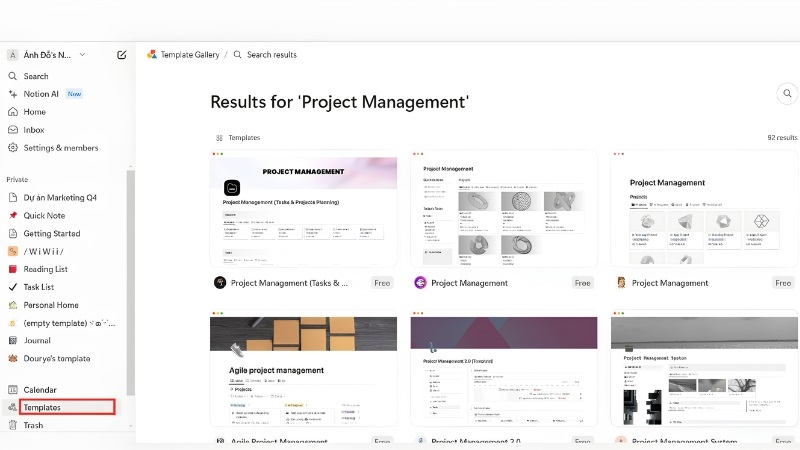Click the 92 results count

(782, 138)
